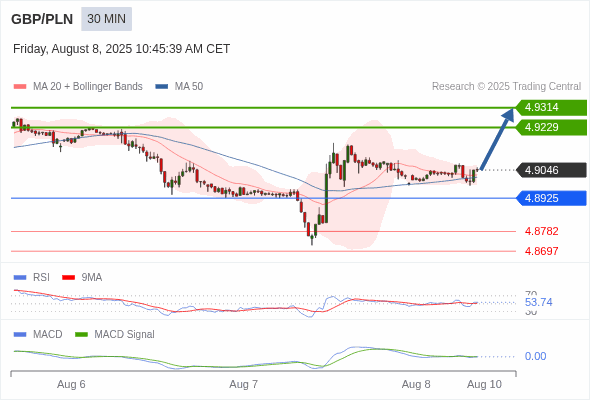Click the MA 20 + Bollinger Bands label
The height and width of the screenshot is (400, 590).
(x=88, y=87)
